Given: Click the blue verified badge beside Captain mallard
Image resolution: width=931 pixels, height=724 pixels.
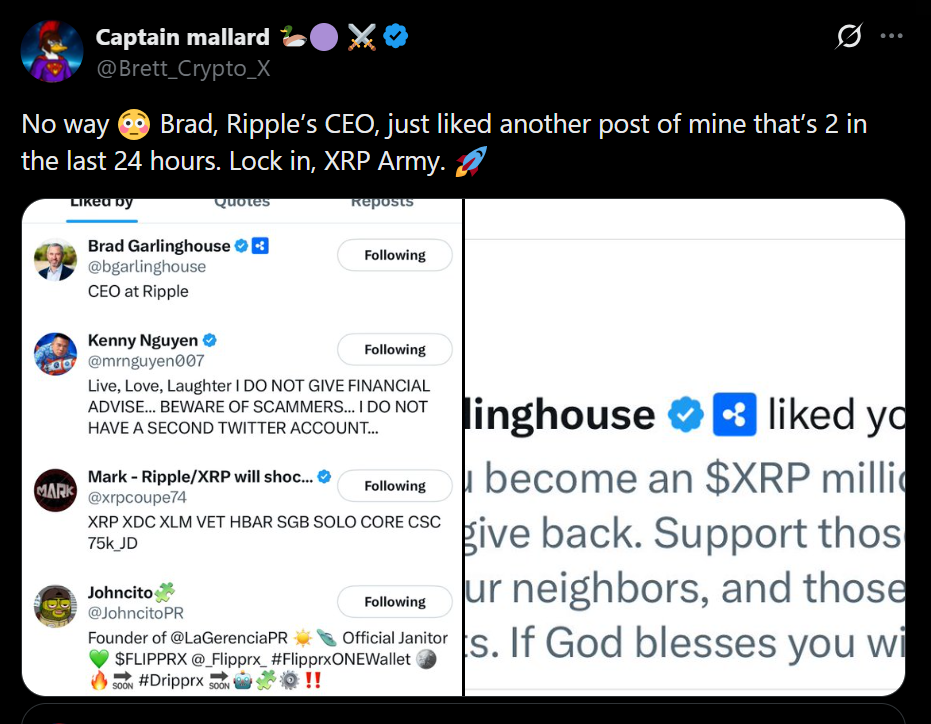Looking at the screenshot, I should coord(396,38).
